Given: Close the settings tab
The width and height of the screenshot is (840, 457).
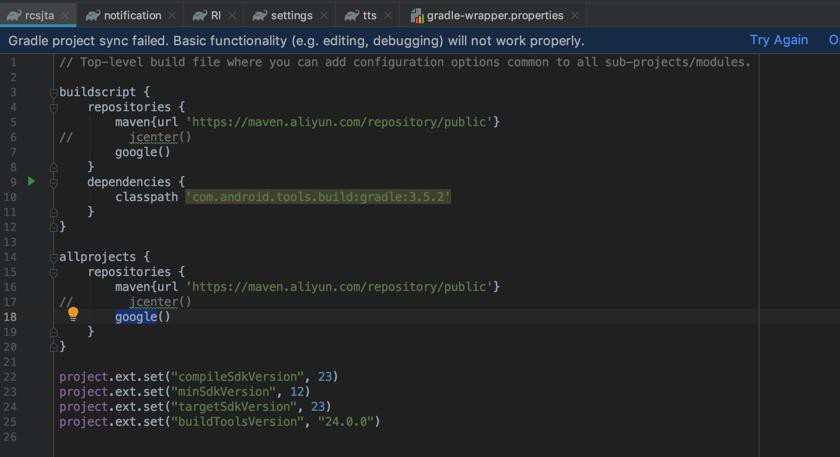Looking at the screenshot, I should click(324, 16).
